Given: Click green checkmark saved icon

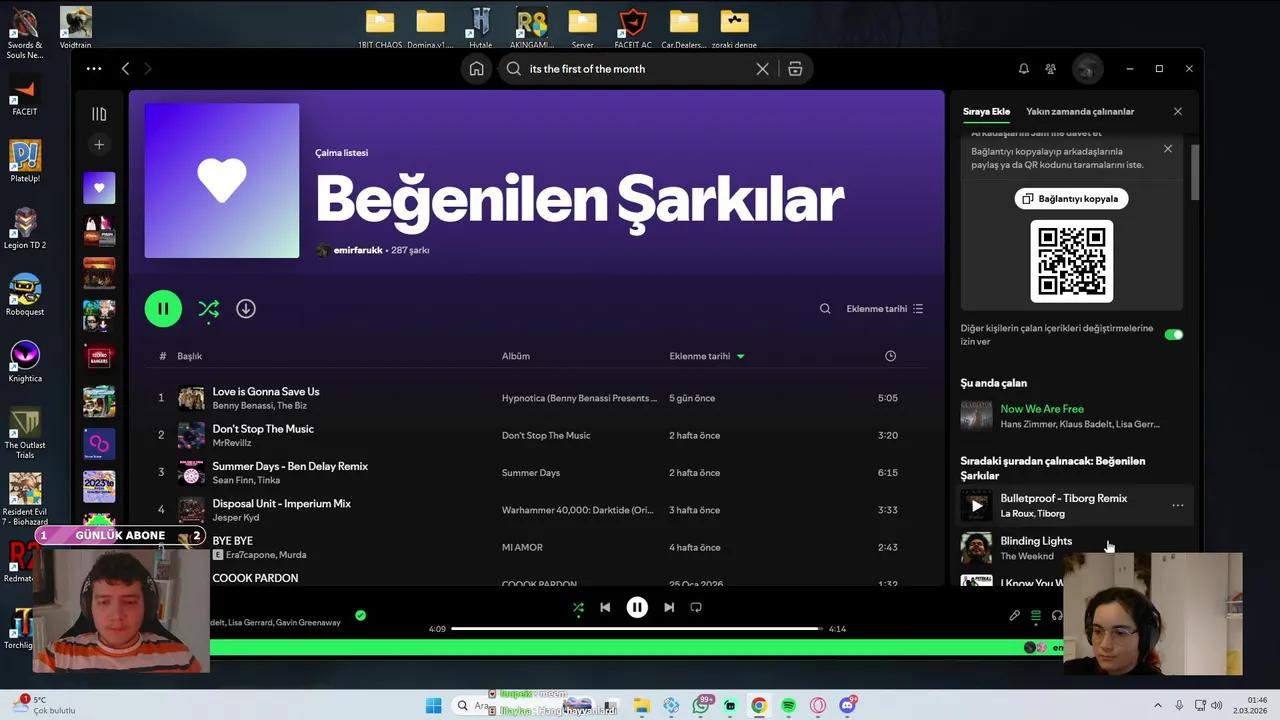Looking at the screenshot, I should (361, 616).
